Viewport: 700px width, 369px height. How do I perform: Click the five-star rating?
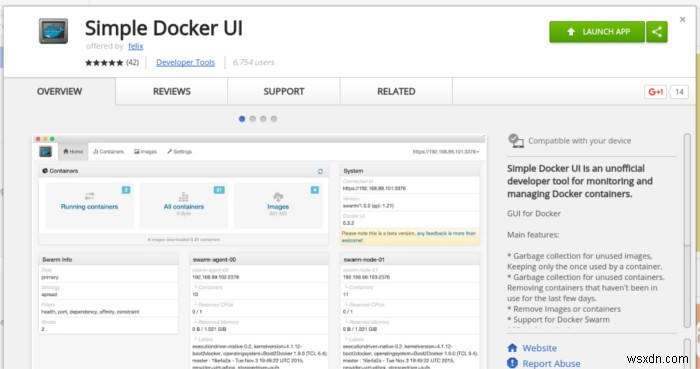[104, 62]
